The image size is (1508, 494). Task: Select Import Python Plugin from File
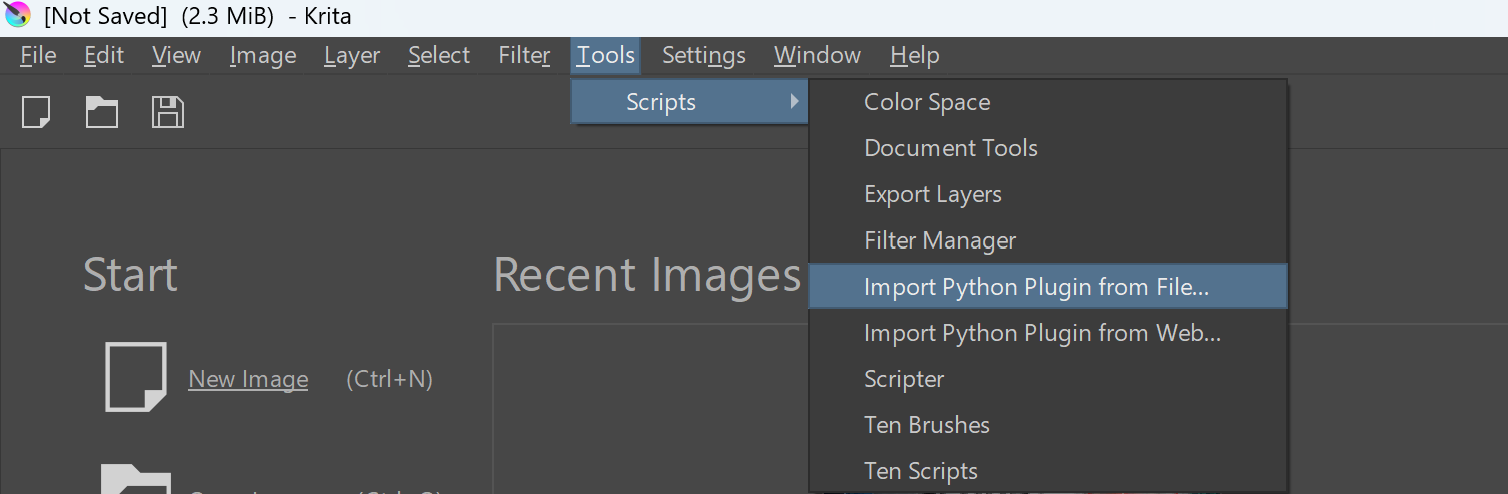point(1036,287)
